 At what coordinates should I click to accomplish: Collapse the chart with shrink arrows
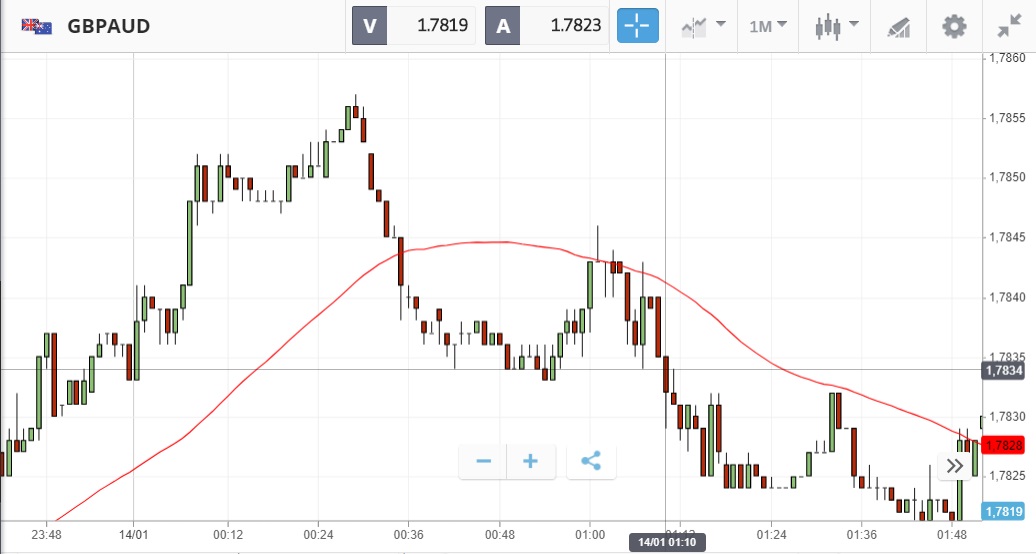[x=1010, y=26]
